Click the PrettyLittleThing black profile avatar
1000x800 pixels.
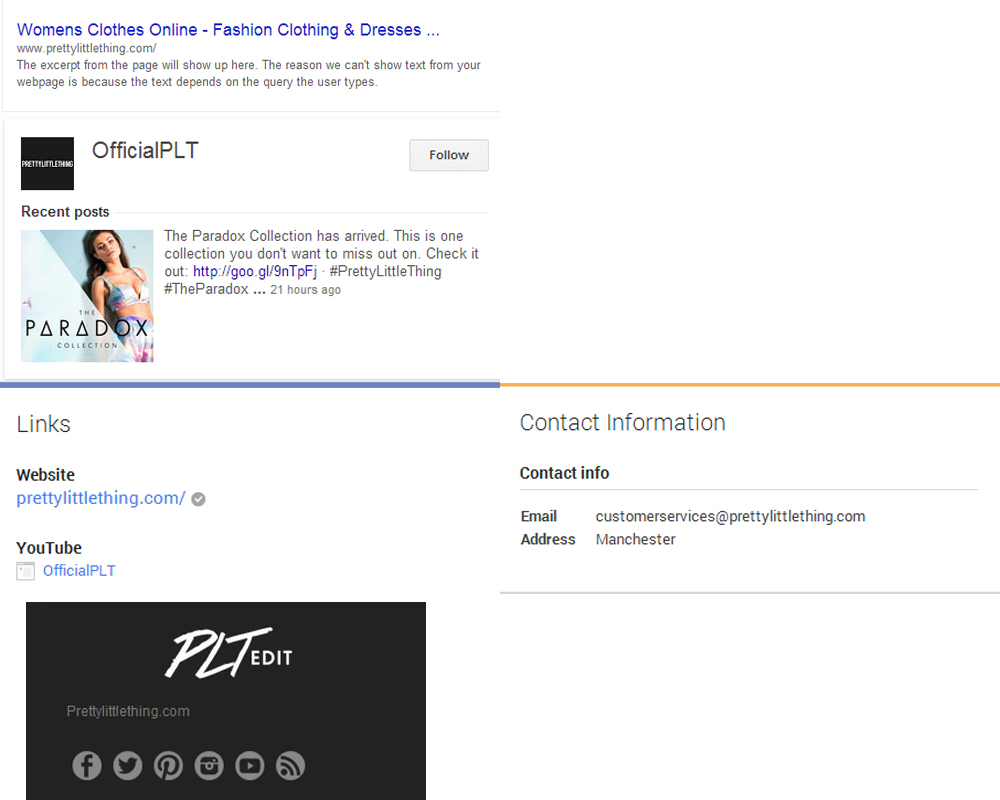point(47,163)
